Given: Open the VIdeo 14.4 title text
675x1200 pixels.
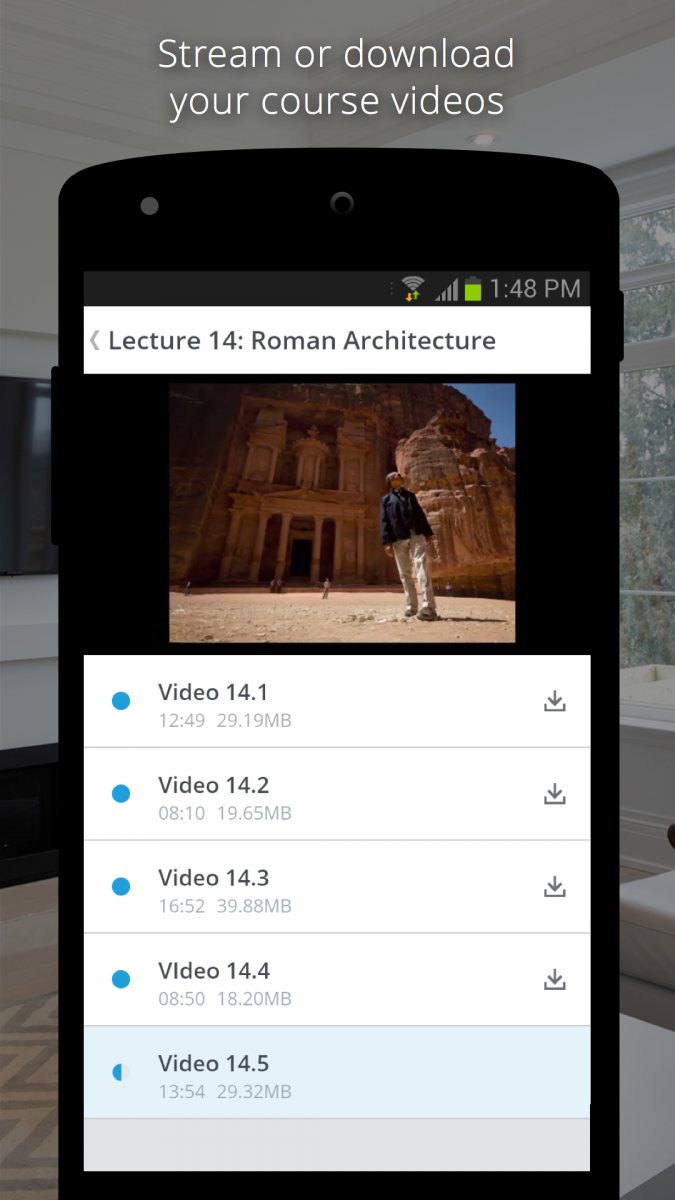Looking at the screenshot, I should (x=213, y=971).
